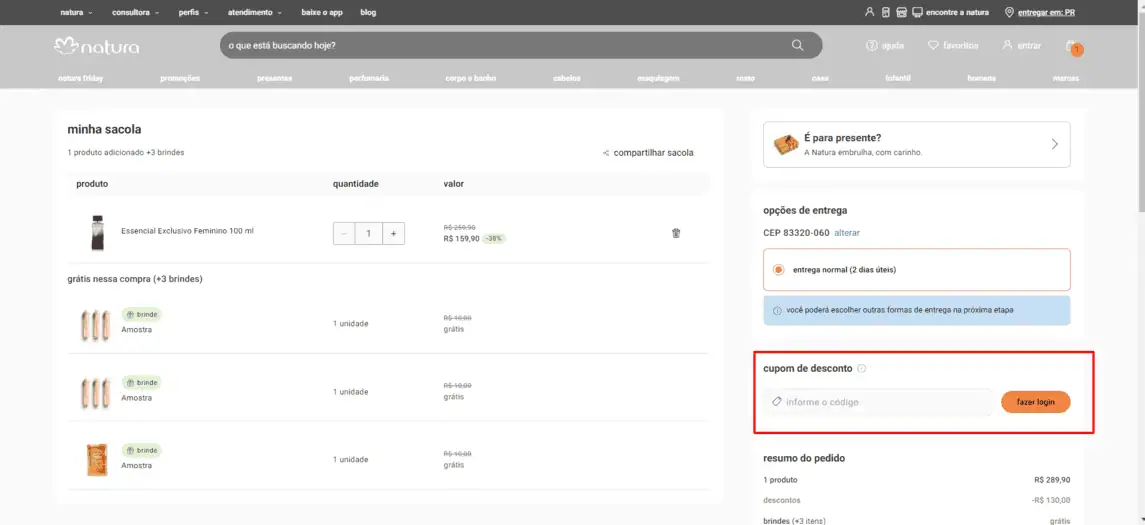Click the gift box icon in É para presente

[786, 144]
